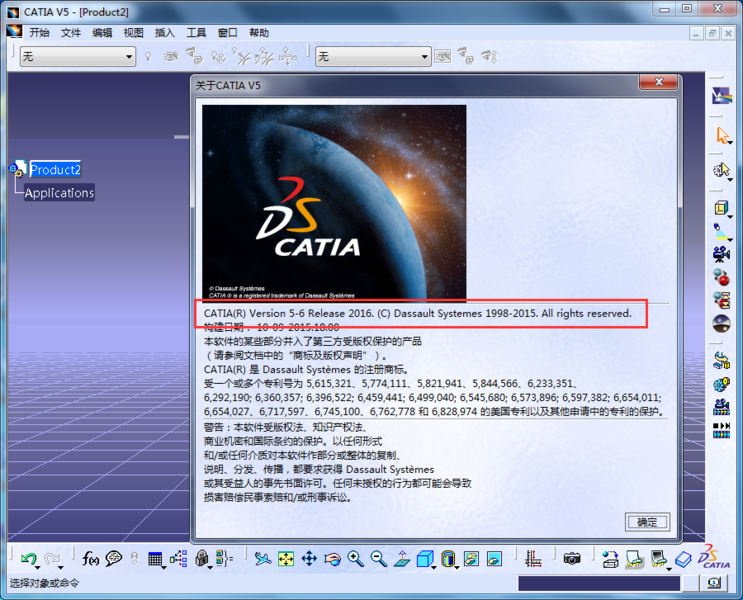Activate the Pan view tool
The height and width of the screenshot is (600, 743).
(x=309, y=559)
